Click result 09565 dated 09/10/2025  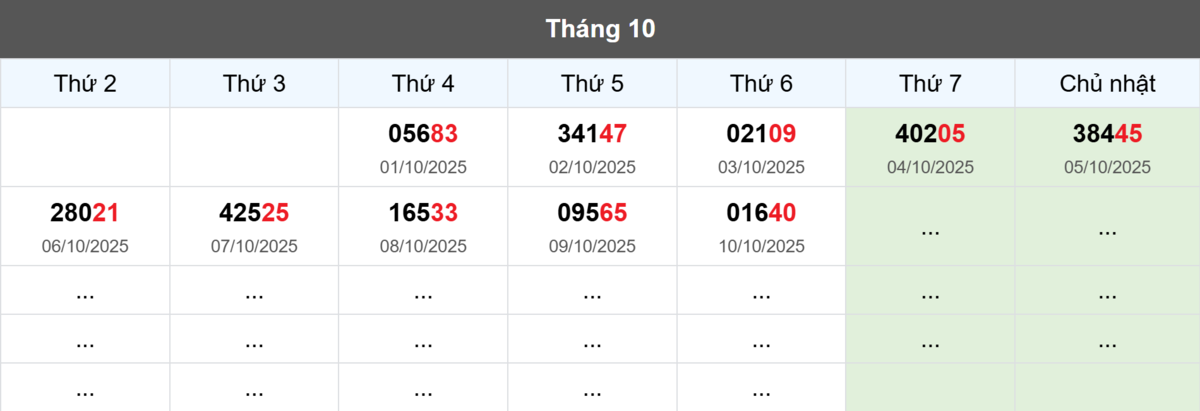592,213
